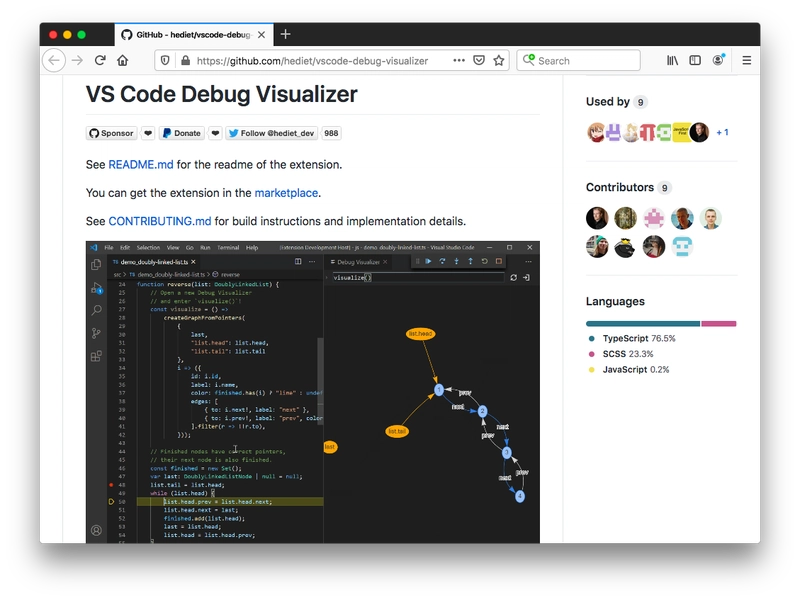The height and width of the screenshot is (600, 800).
Task: Click the Sponsor badge
Action: click(x=111, y=133)
